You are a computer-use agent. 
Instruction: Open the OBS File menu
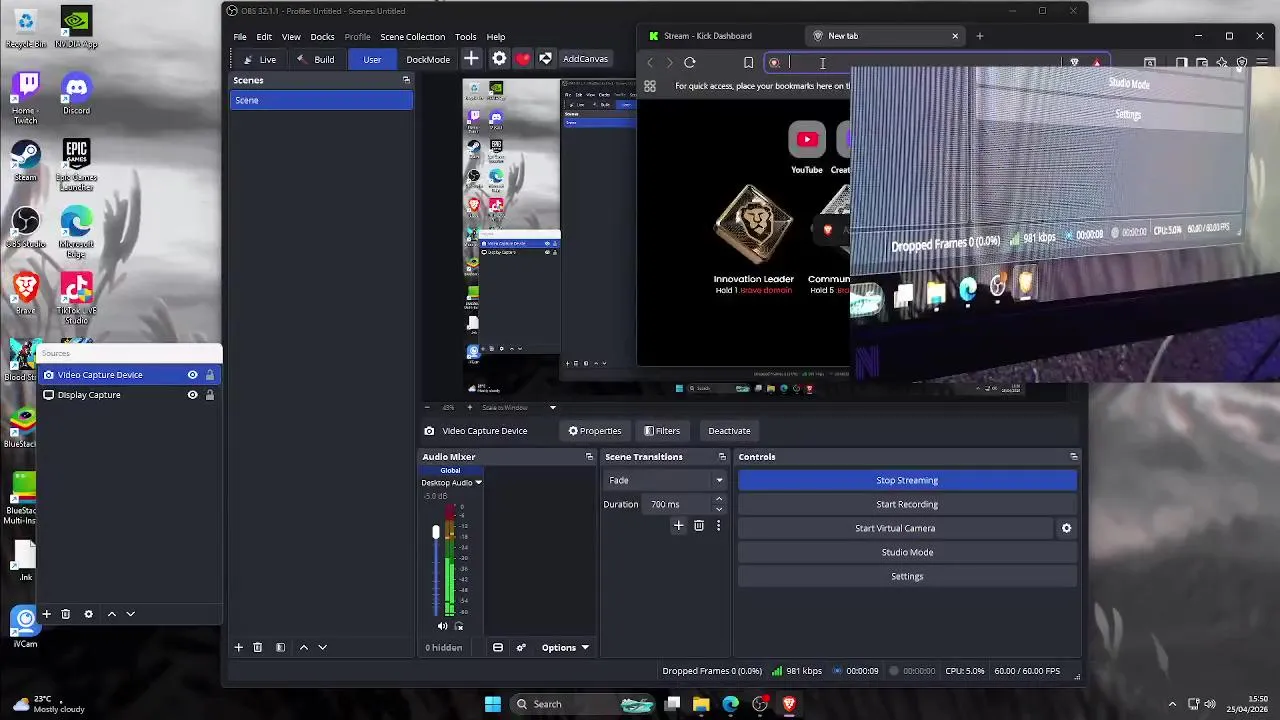point(240,37)
